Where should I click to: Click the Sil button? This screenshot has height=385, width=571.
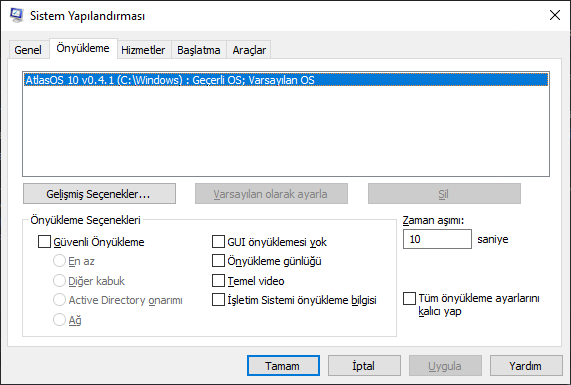[444, 194]
